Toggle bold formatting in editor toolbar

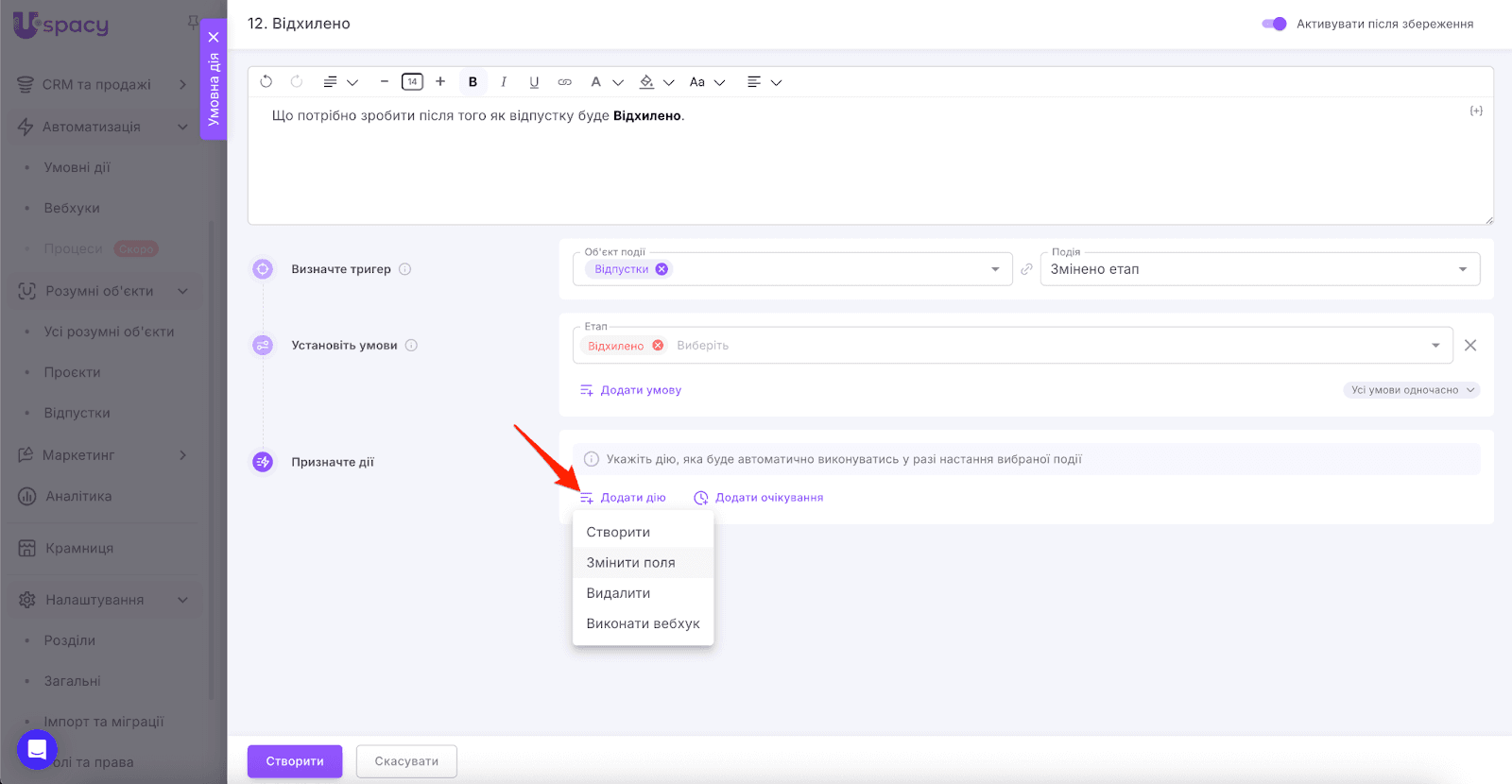472,82
